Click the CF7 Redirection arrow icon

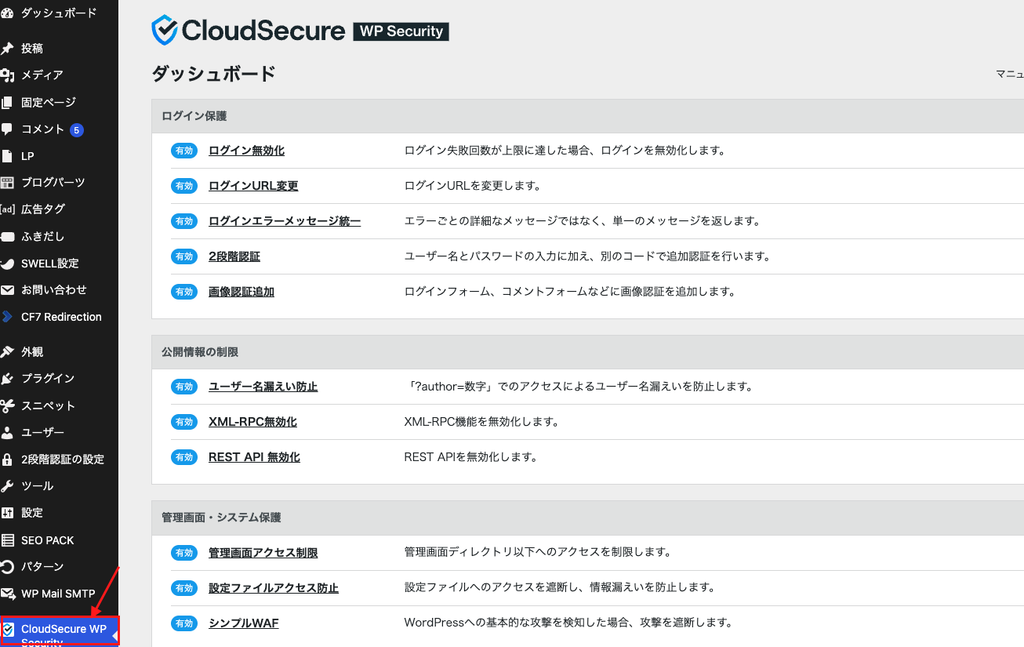point(7,317)
